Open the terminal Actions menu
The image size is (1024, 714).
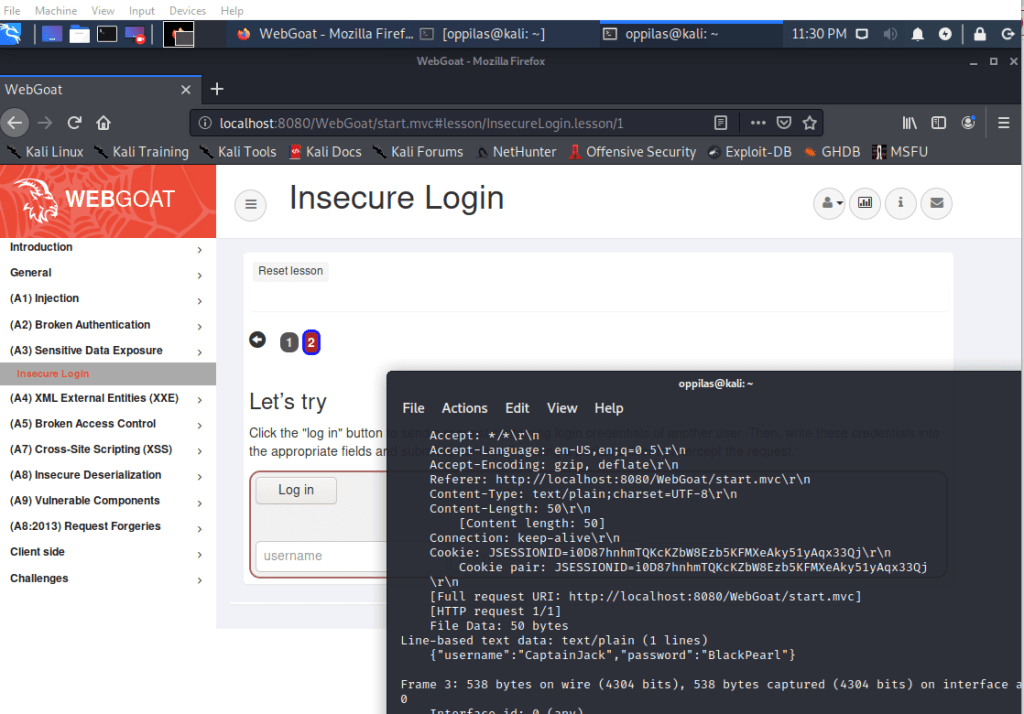pos(464,408)
